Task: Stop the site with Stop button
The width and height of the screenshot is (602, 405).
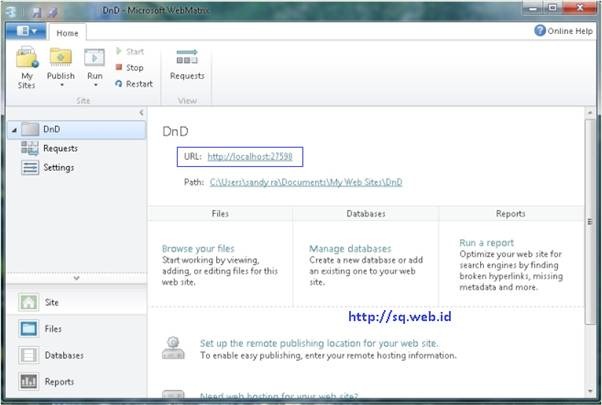Action: [x=129, y=68]
